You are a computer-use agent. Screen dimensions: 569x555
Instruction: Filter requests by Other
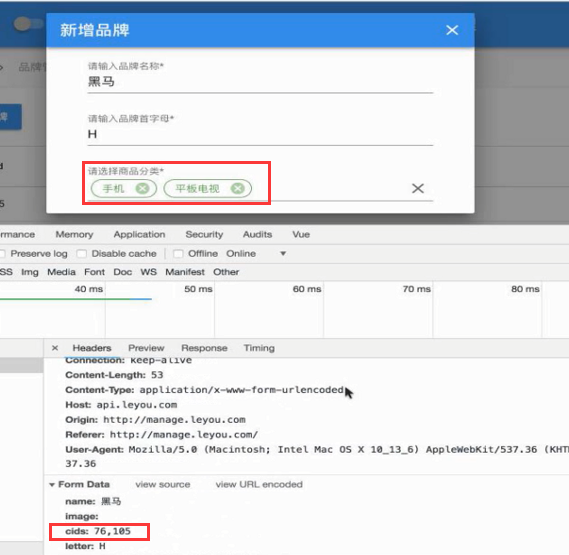226,272
